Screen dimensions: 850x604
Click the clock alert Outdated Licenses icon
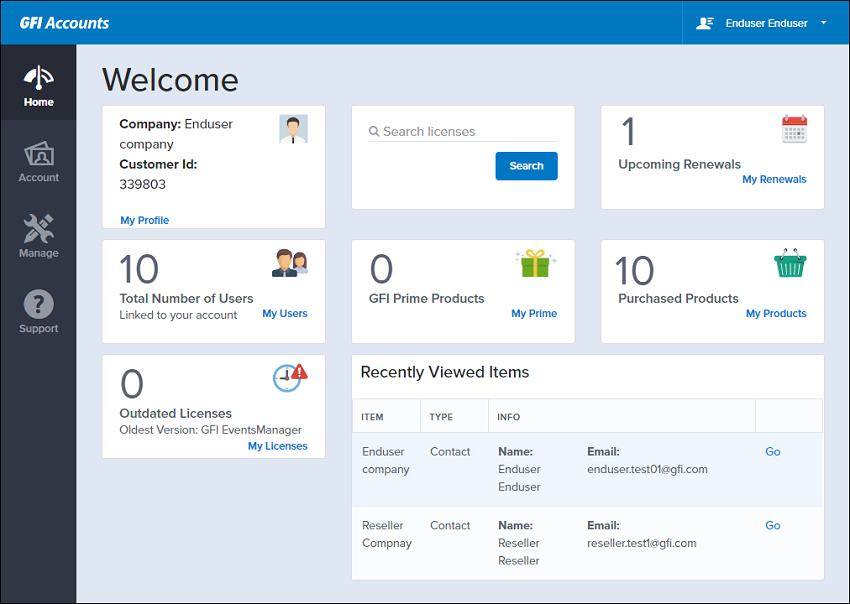[290, 378]
